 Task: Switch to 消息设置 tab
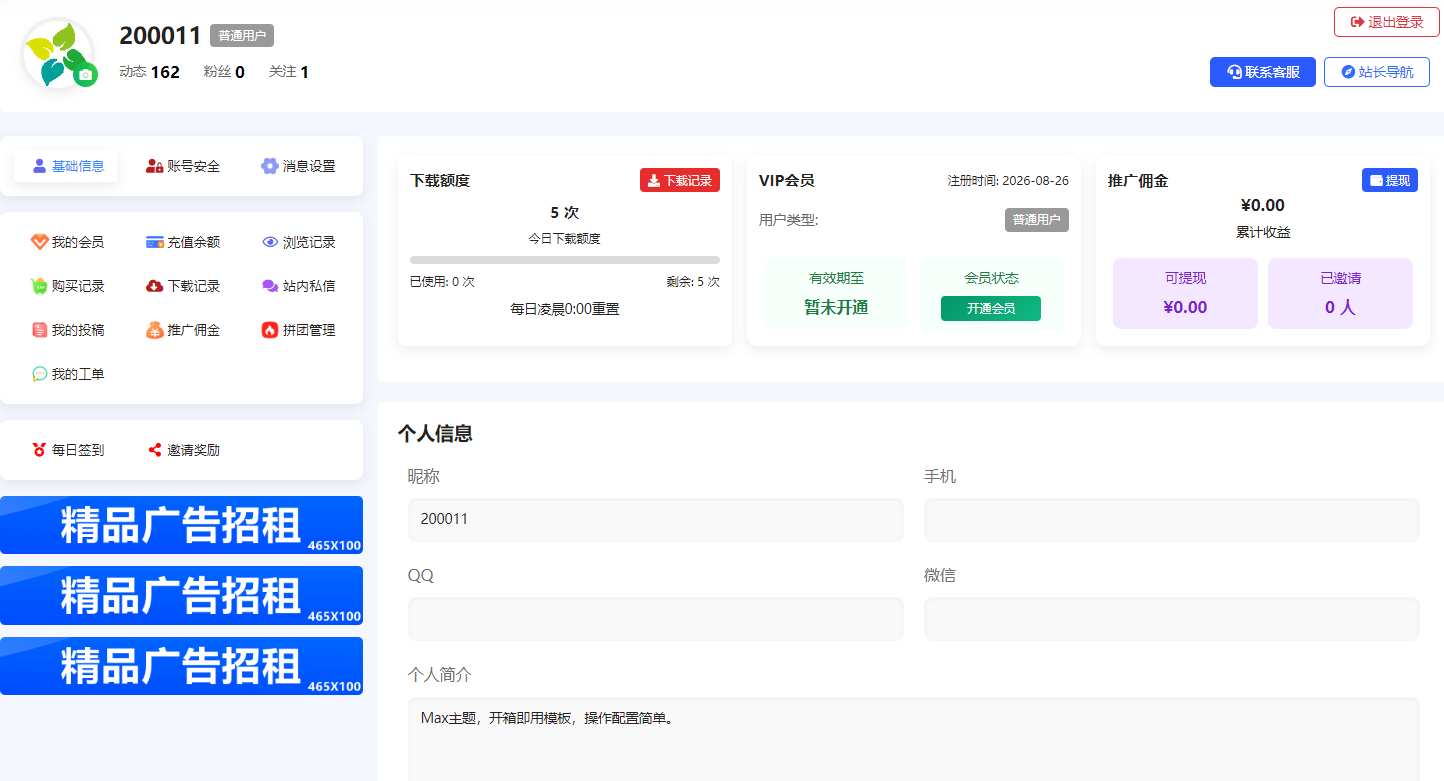(298, 166)
